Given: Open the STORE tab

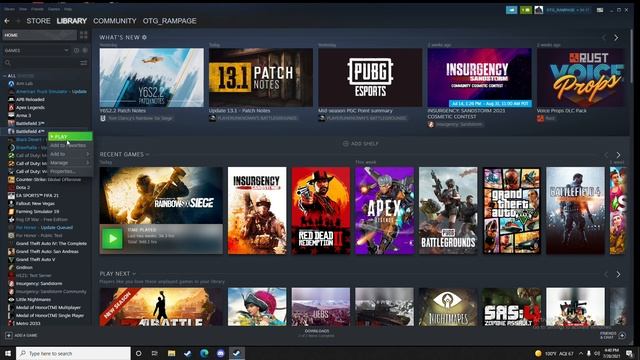Looking at the screenshot, I should (x=38, y=21).
